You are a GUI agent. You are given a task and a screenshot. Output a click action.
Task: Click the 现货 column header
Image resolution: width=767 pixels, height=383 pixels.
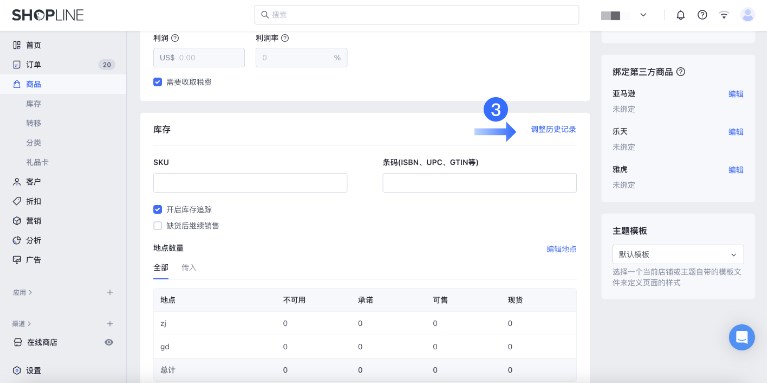[x=516, y=300]
